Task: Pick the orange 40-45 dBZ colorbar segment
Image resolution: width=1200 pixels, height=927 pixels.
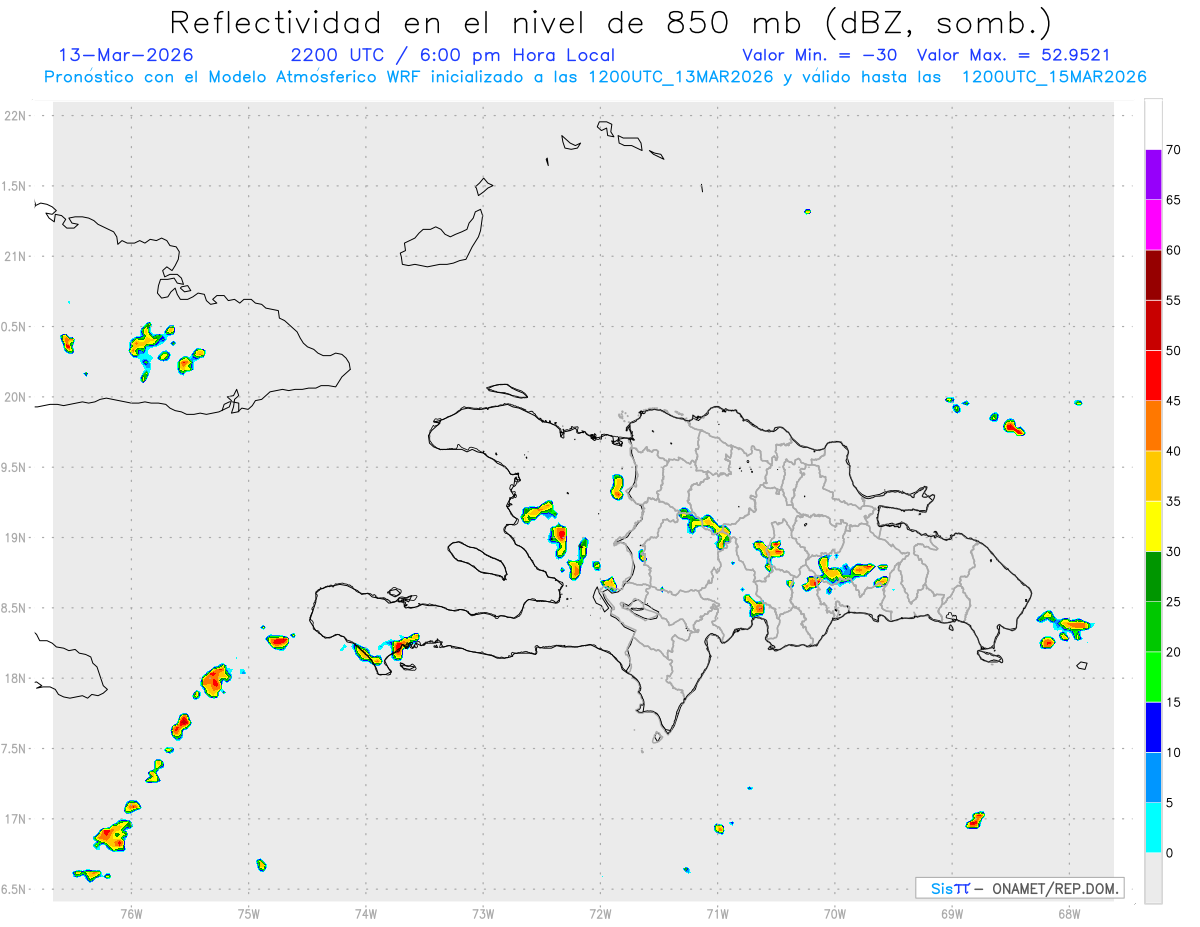Action: [1153, 426]
